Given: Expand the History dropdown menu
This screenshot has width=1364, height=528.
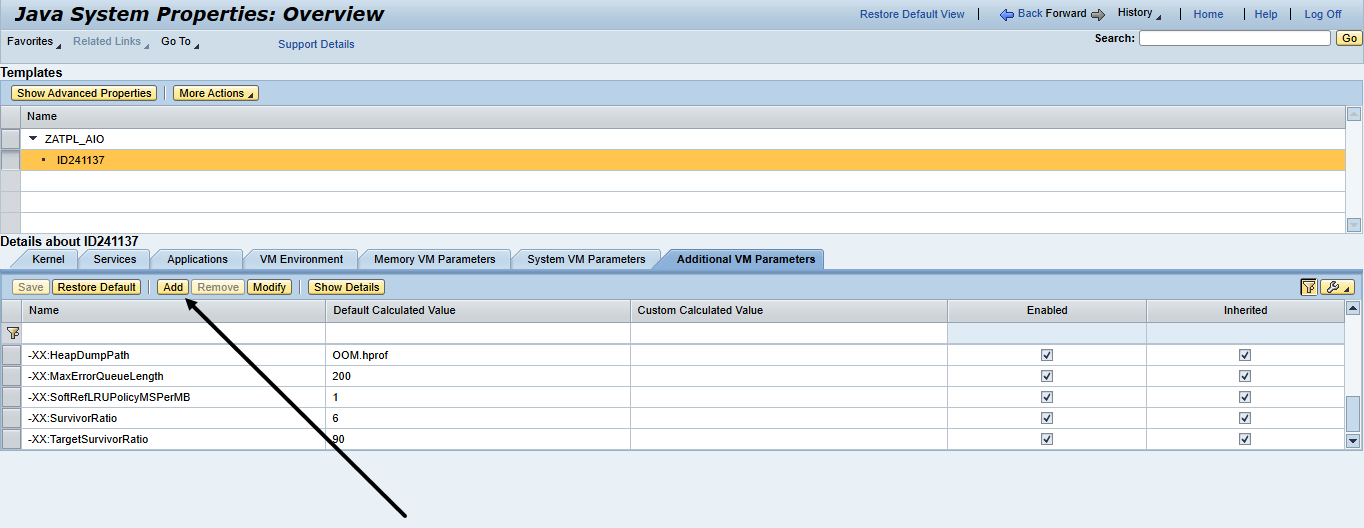Looking at the screenshot, I should (1139, 13).
